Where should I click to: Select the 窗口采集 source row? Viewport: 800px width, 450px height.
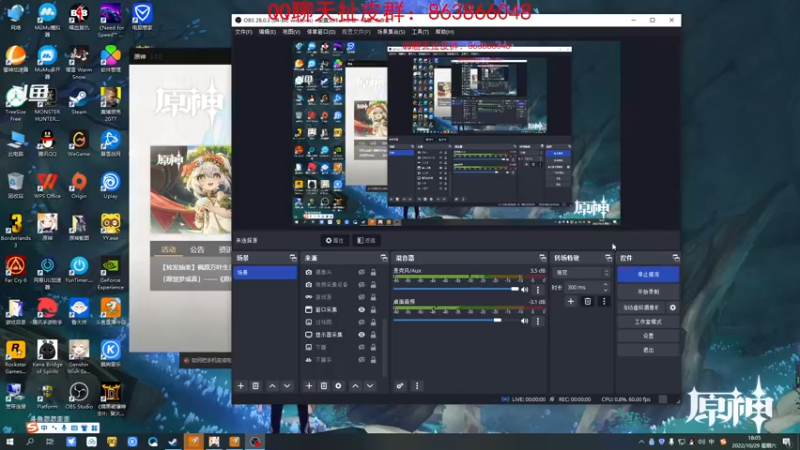tap(341, 310)
